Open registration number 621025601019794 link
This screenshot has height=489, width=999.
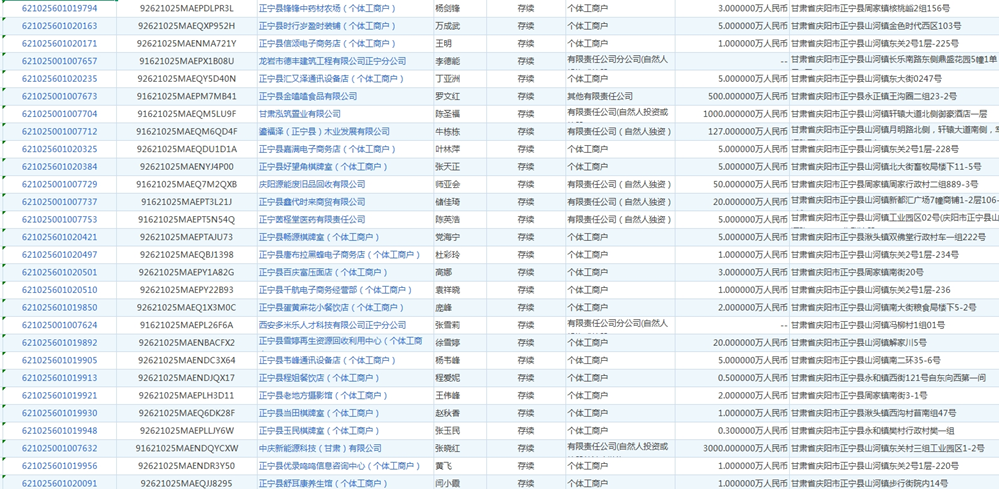[x=59, y=8]
